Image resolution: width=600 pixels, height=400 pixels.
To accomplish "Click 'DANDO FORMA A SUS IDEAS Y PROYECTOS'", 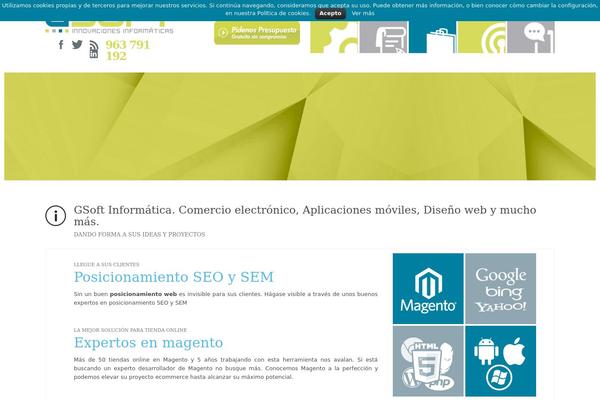I will pos(139,234).
